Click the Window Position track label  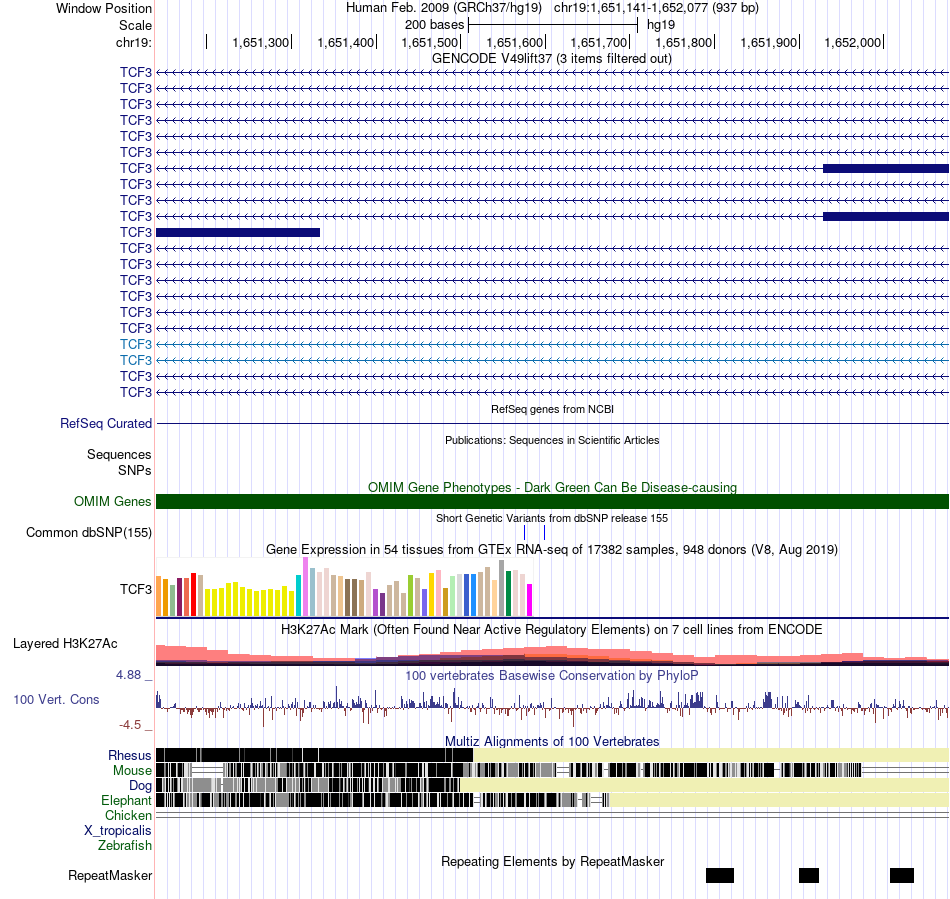104,8
